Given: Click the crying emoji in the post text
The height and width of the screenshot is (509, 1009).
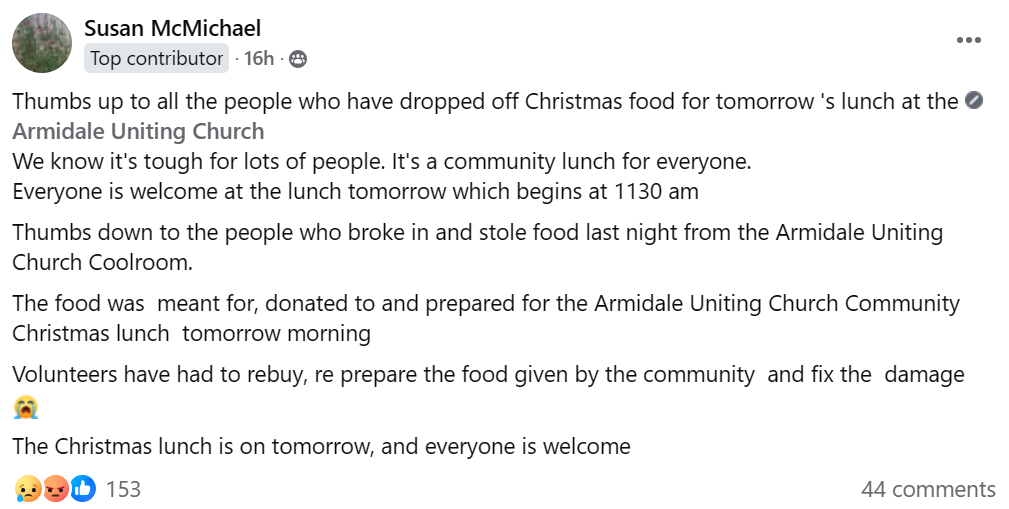Looking at the screenshot, I should (26, 407).
